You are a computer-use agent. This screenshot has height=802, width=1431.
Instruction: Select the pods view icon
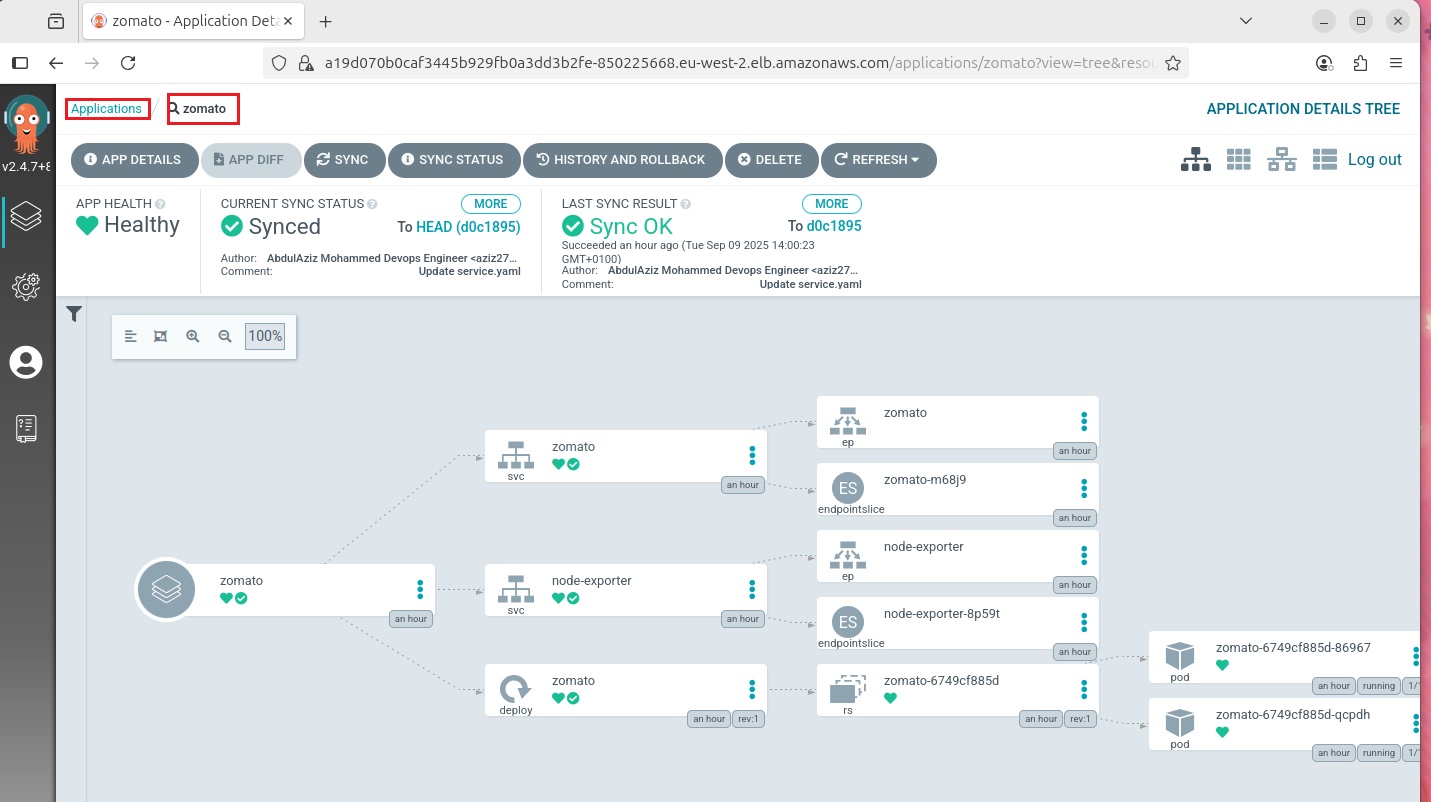(1239, 159)
